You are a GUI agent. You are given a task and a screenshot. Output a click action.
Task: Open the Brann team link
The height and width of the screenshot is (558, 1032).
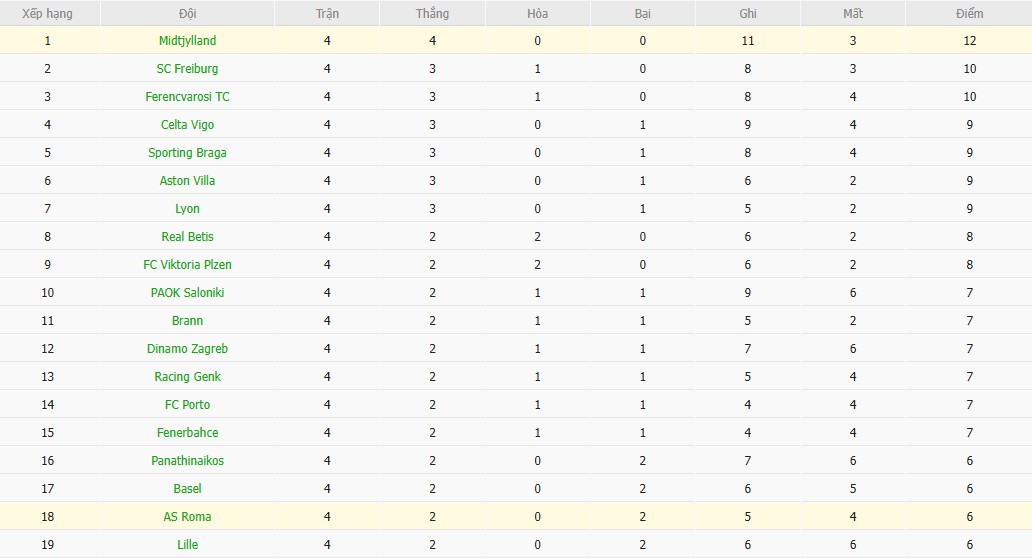point(187,321)
